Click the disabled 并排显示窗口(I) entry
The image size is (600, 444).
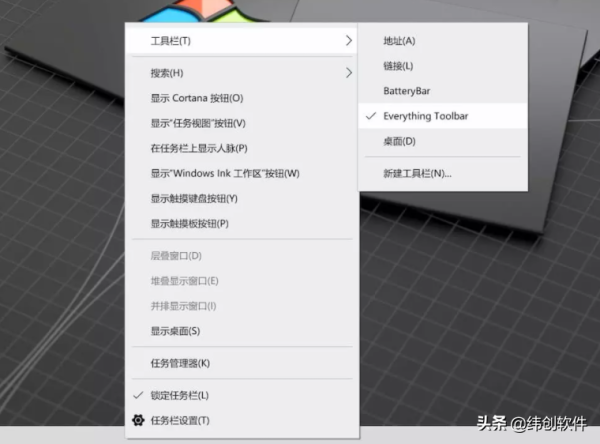[242, 306]
